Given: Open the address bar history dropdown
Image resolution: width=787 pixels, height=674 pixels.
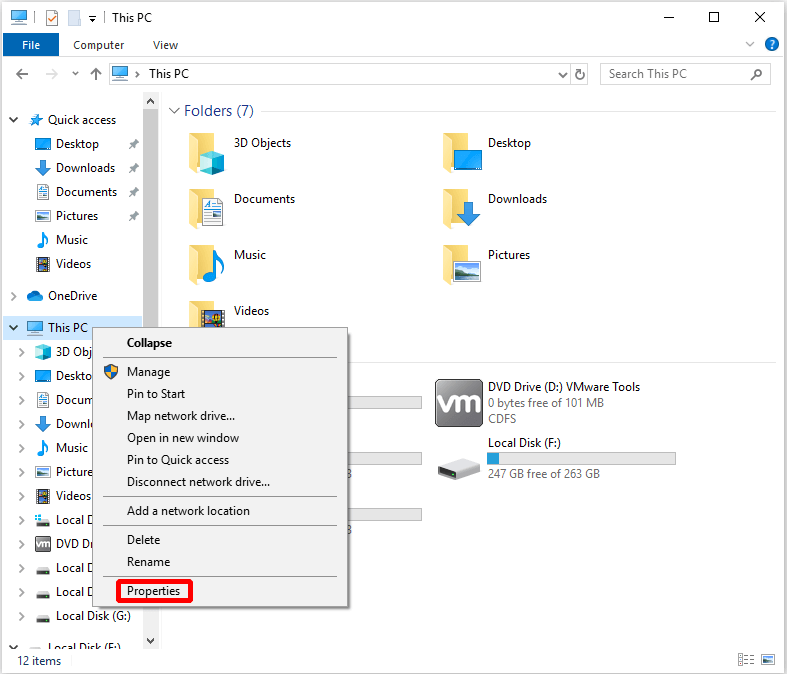Looking at the screenshot, I should [563, 75].
